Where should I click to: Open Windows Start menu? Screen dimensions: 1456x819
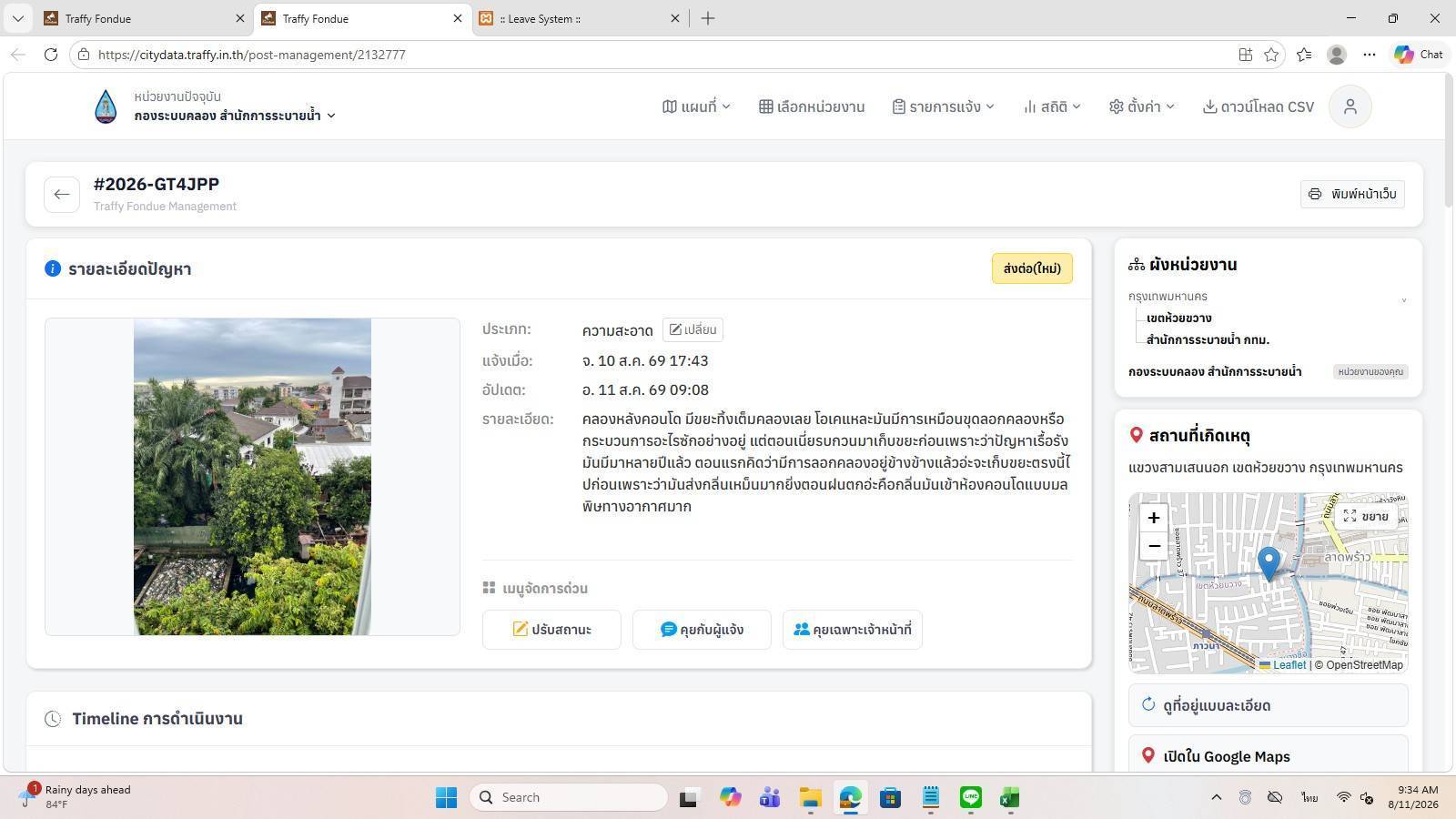pos(446,798)
